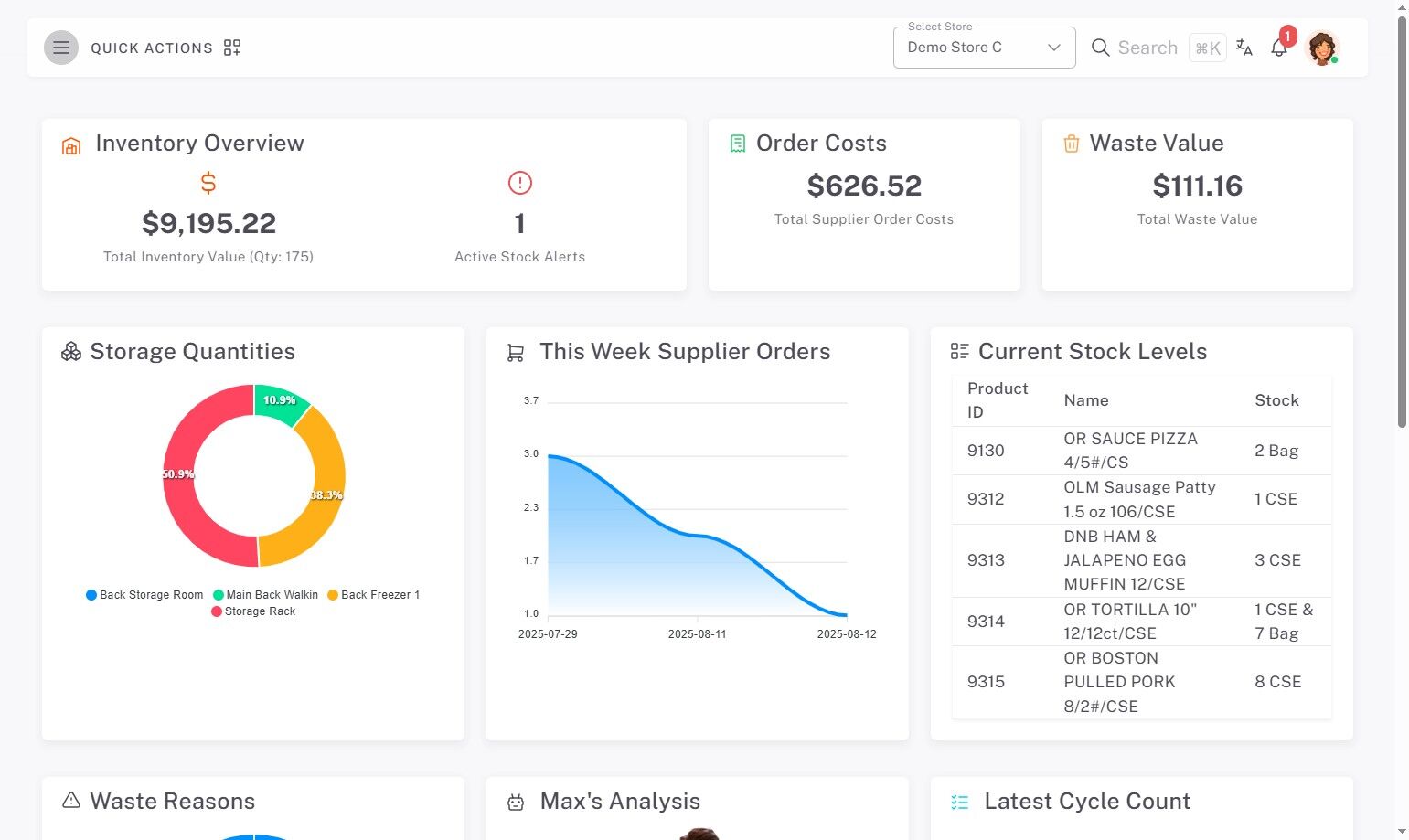The image size is (1409, 840).
Task: Click the orange dollar sign icon
Action: click(208, 183)
